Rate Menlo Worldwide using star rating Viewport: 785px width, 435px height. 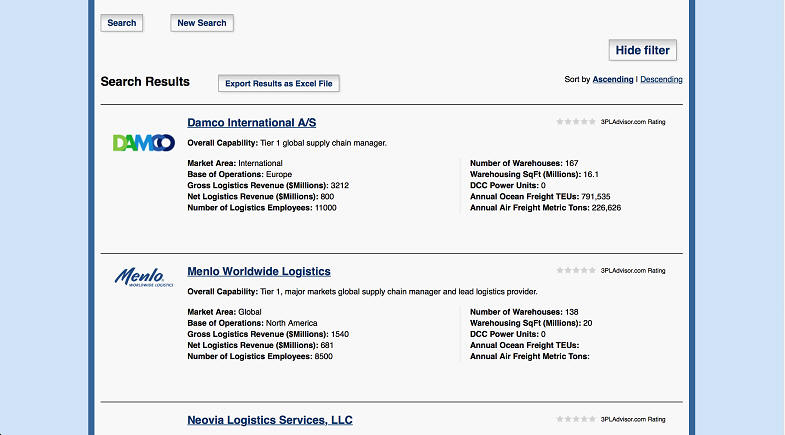[576, 270]
